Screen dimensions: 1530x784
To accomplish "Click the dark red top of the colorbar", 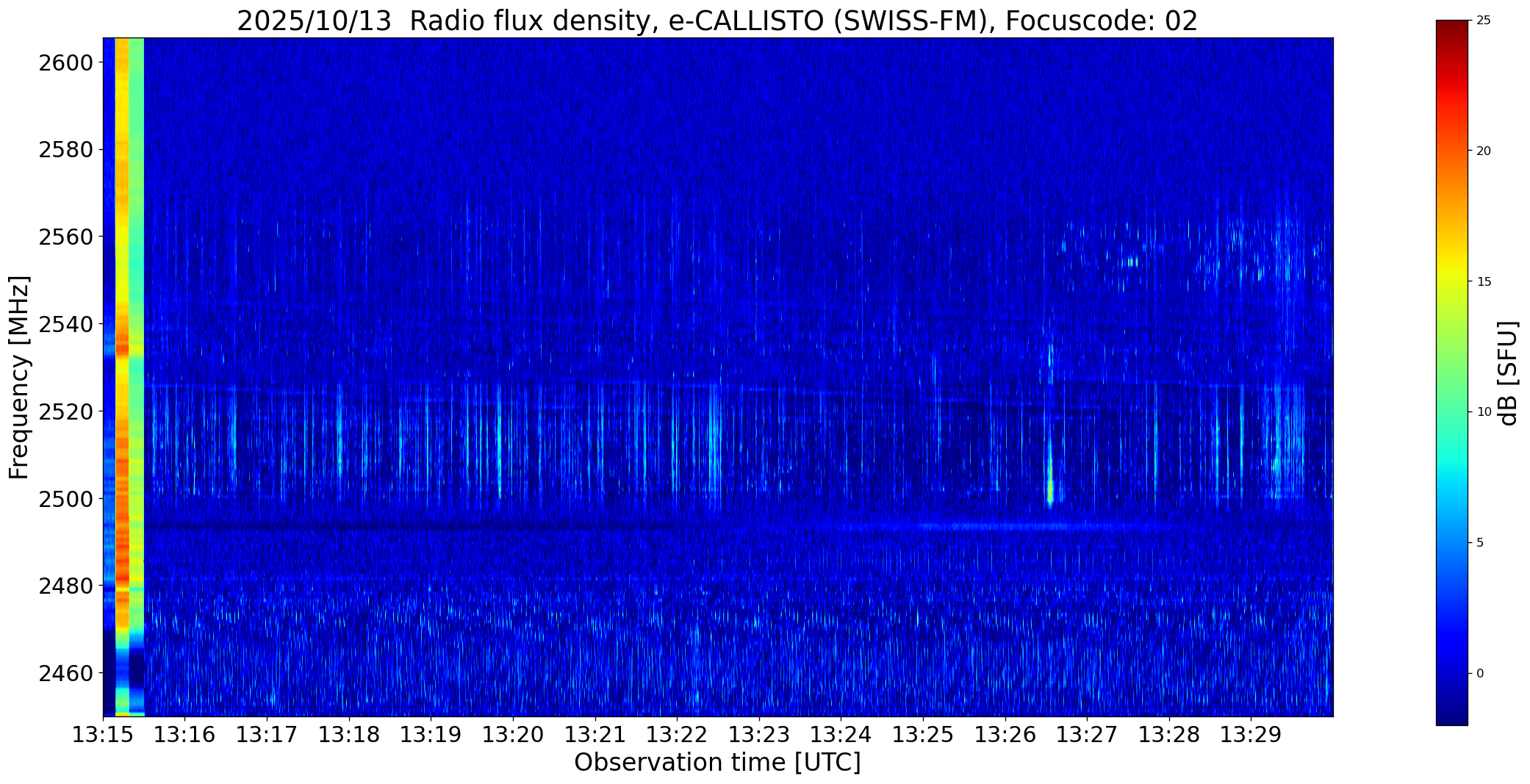I will [1451, 29].
